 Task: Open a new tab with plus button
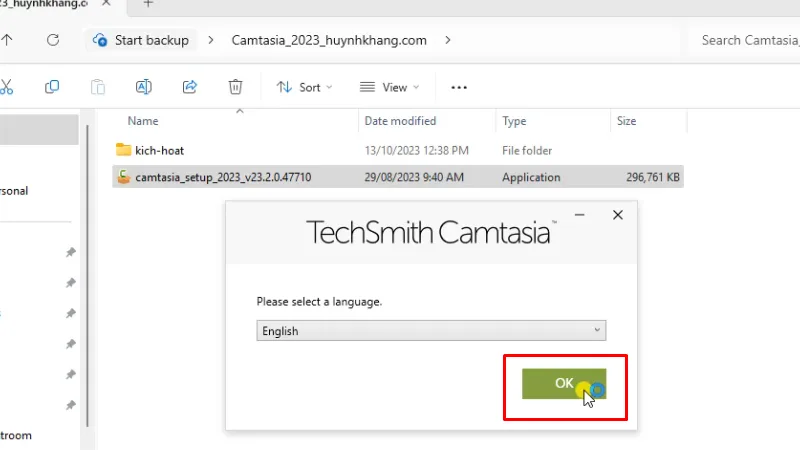coord(148,4)
